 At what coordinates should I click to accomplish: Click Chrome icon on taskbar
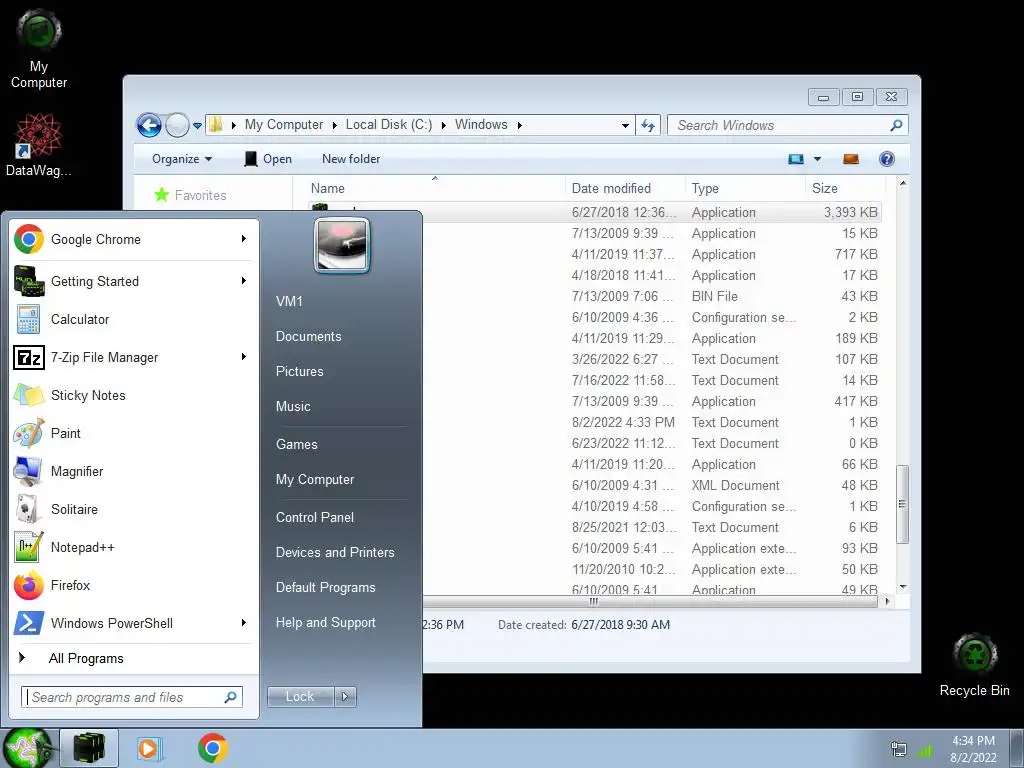(213, 748)
